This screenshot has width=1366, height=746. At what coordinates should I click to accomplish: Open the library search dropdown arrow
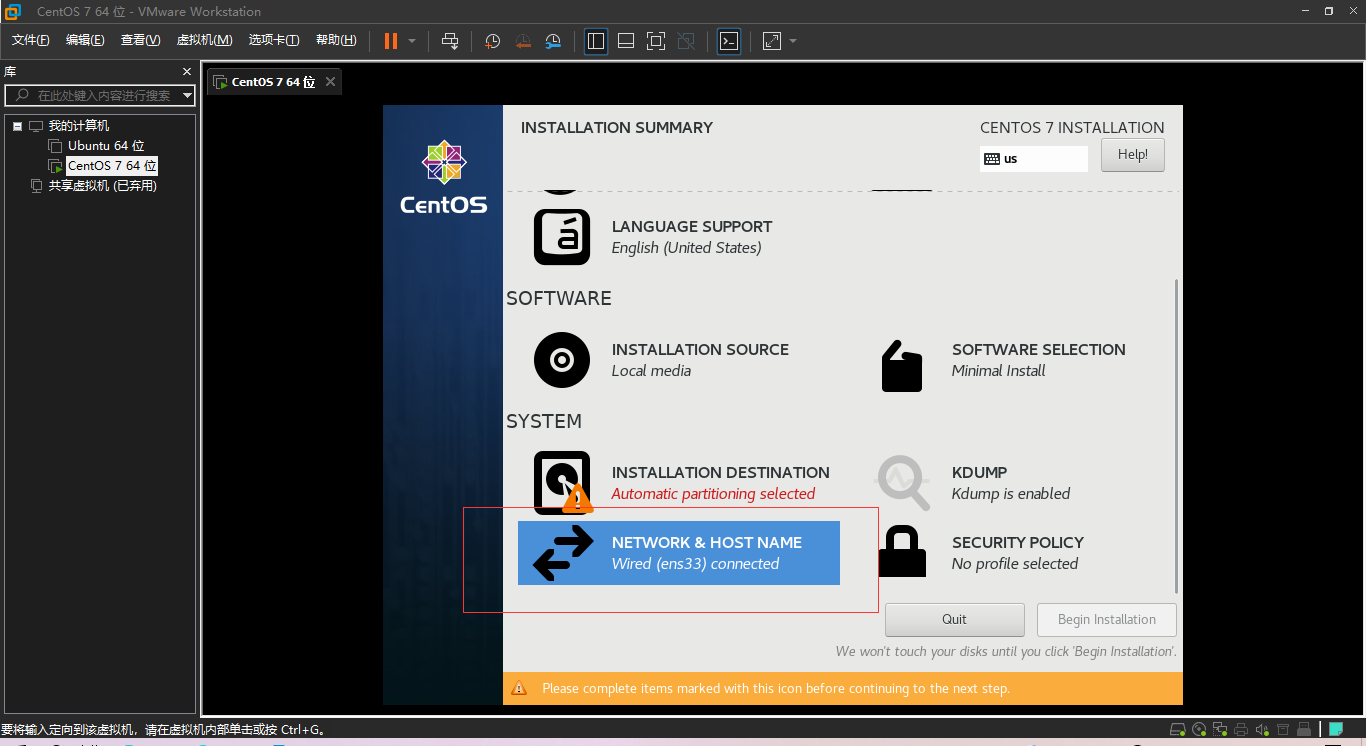tap(187, 96)
